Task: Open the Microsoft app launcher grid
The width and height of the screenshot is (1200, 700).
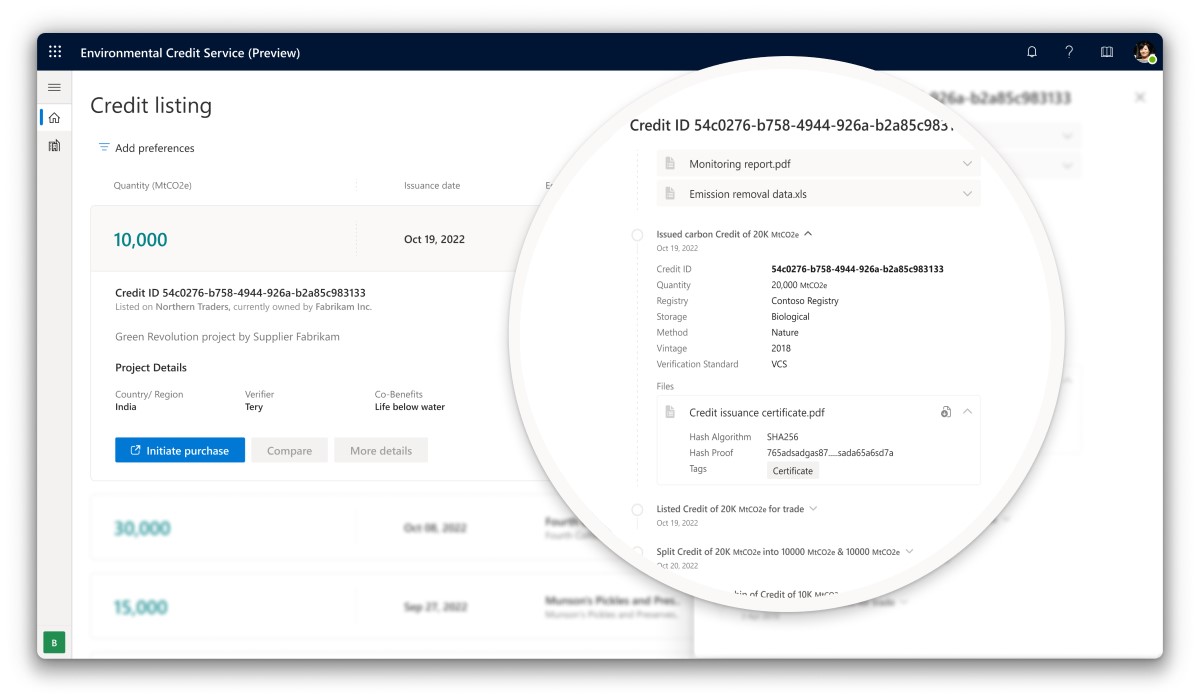Action: pyautogui.click(x=57, y=51)
